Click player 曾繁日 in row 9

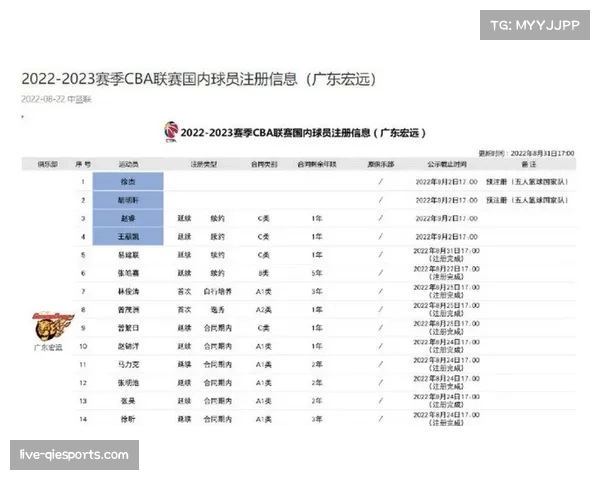point(128,328)
